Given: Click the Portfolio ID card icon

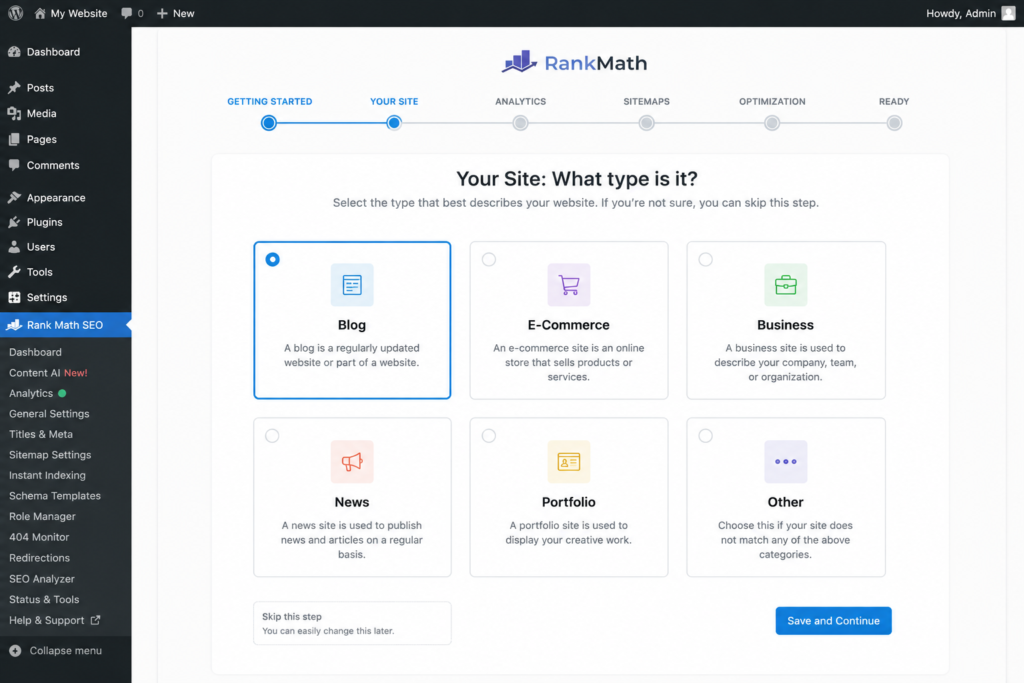Looking at the screenshot, I should [x=569, y=462].
